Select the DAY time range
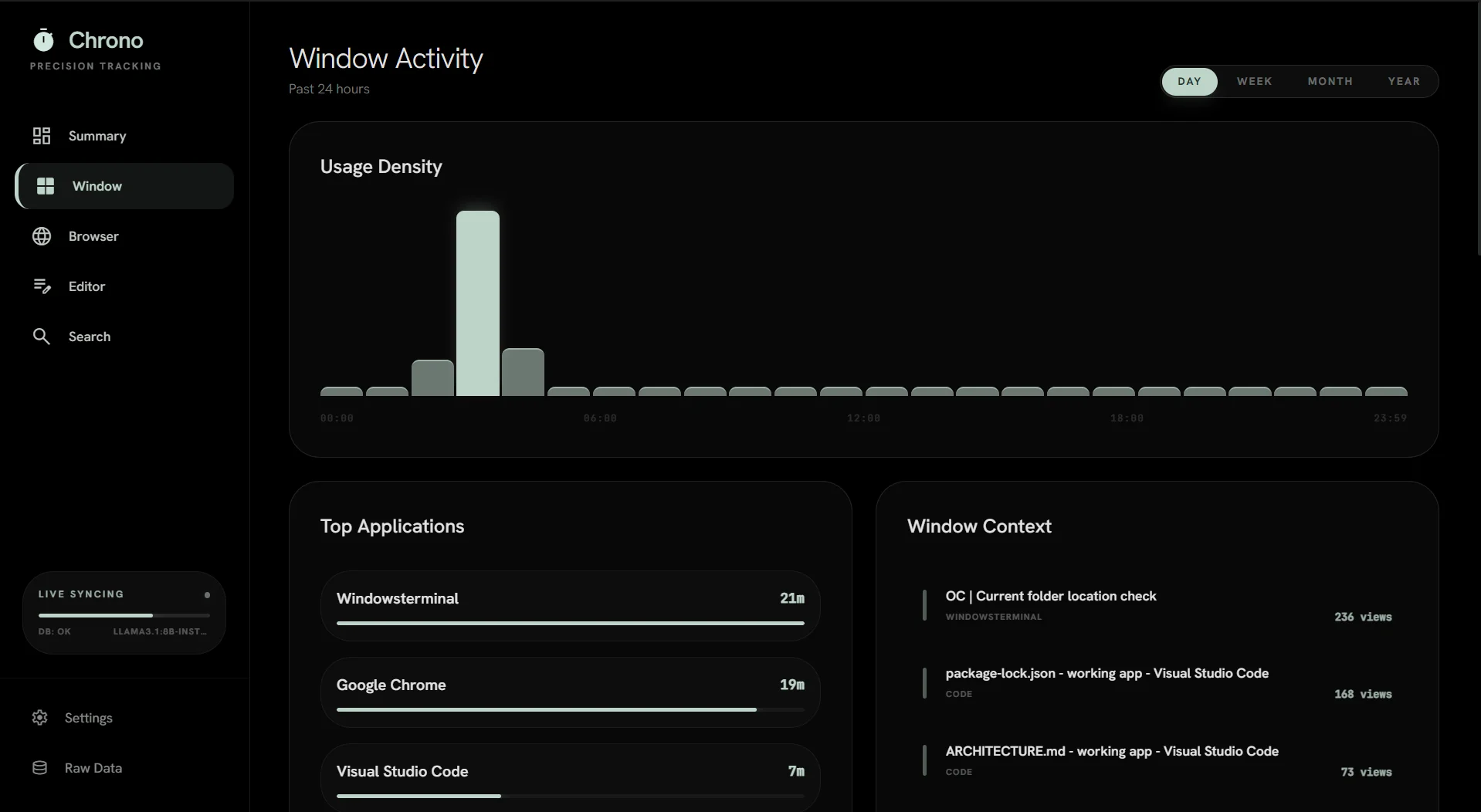The height and width of the screenshot is (812, 1481). click(1189, 81)
